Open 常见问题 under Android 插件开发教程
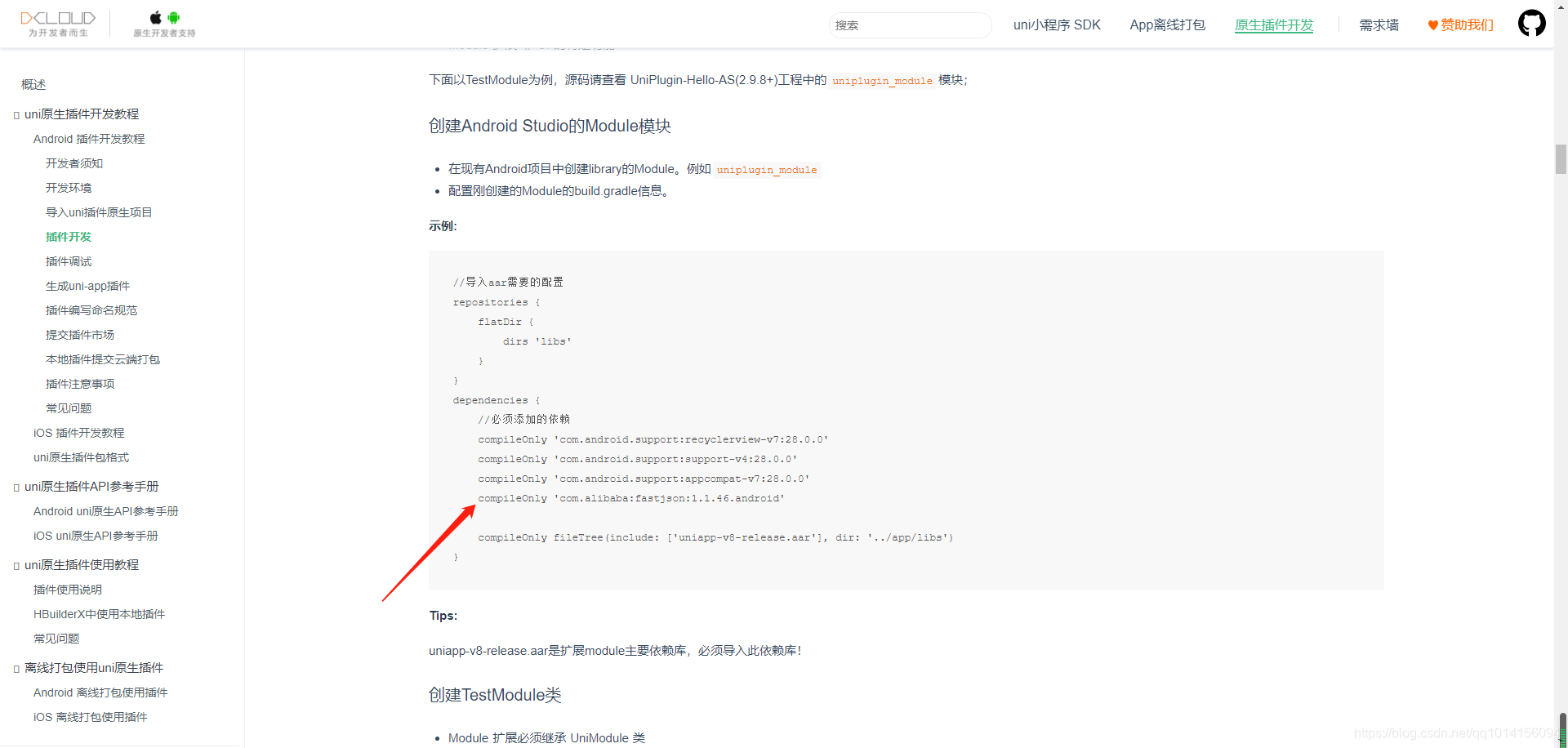The height and width of the screenshot is (748, 1568). point(69,408)
